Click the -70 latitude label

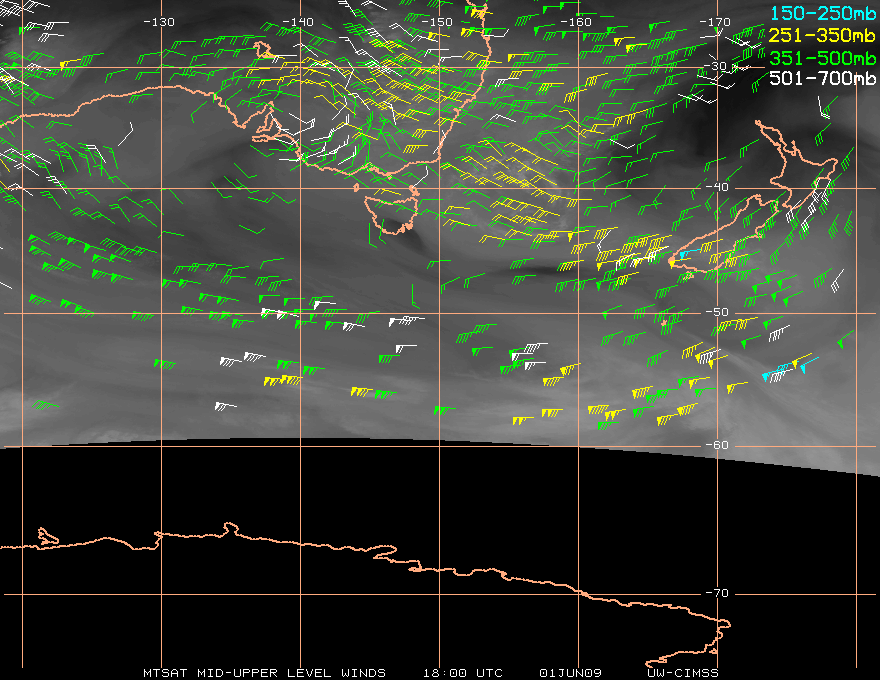717,594
